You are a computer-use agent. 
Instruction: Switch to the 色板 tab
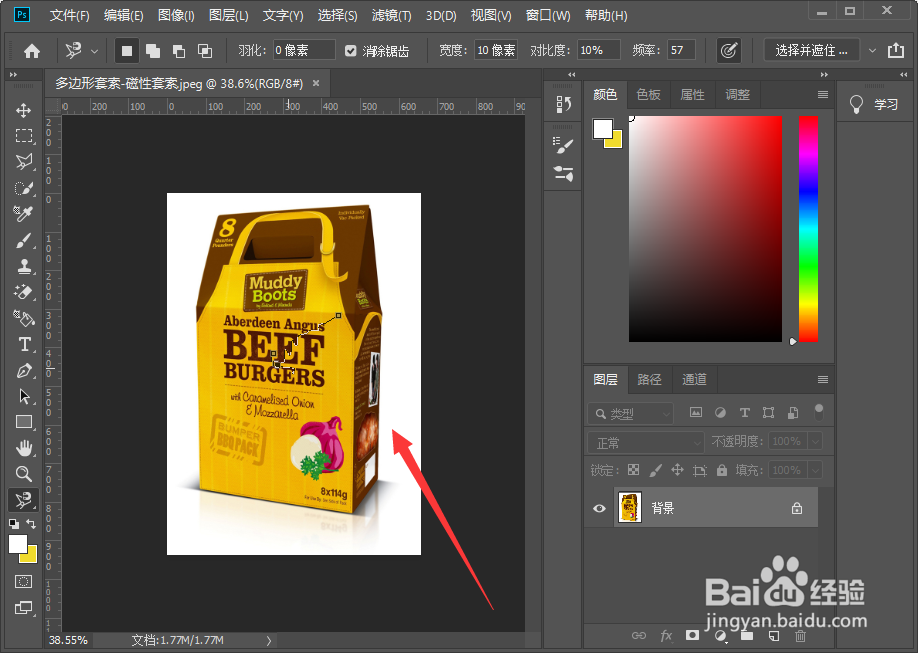648,94
